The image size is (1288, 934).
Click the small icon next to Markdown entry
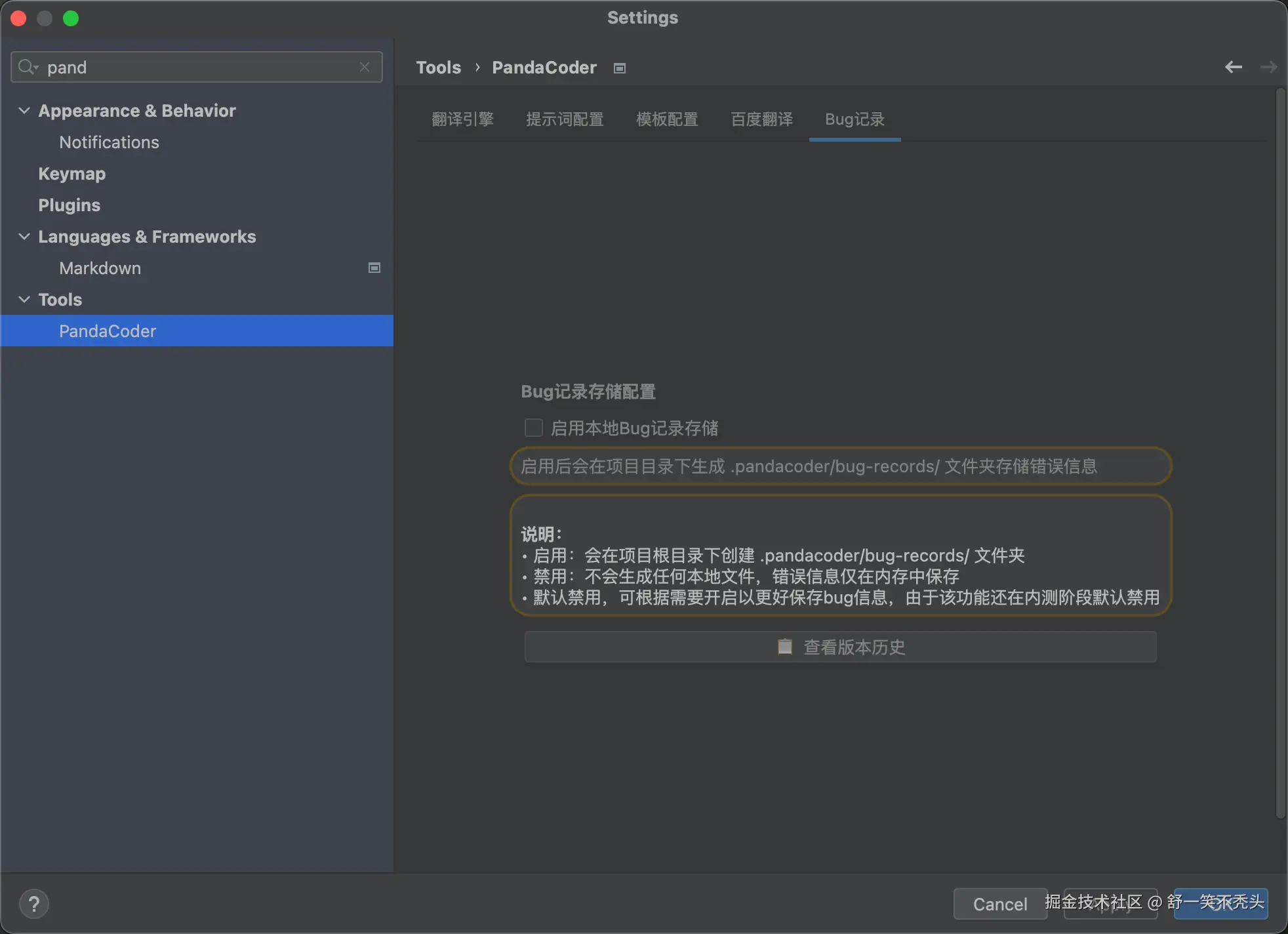click(373, 268)
